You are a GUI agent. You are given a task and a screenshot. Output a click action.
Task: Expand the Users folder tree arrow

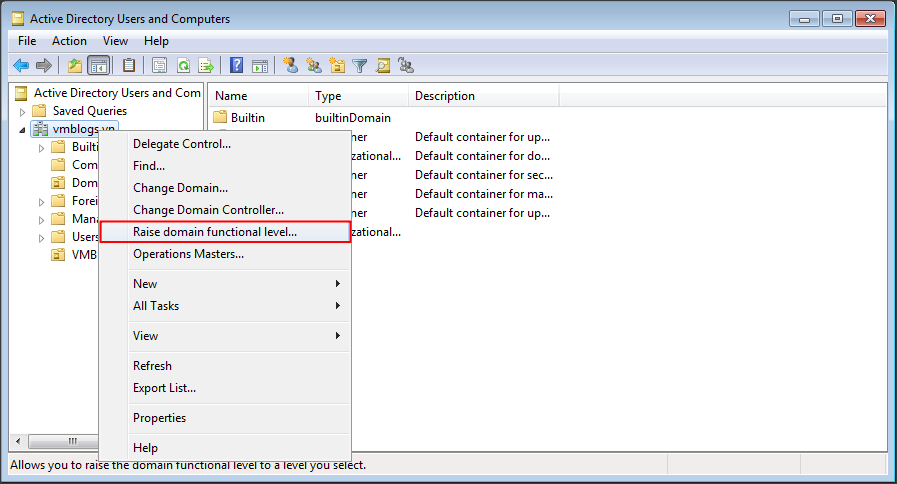[42, 238]
